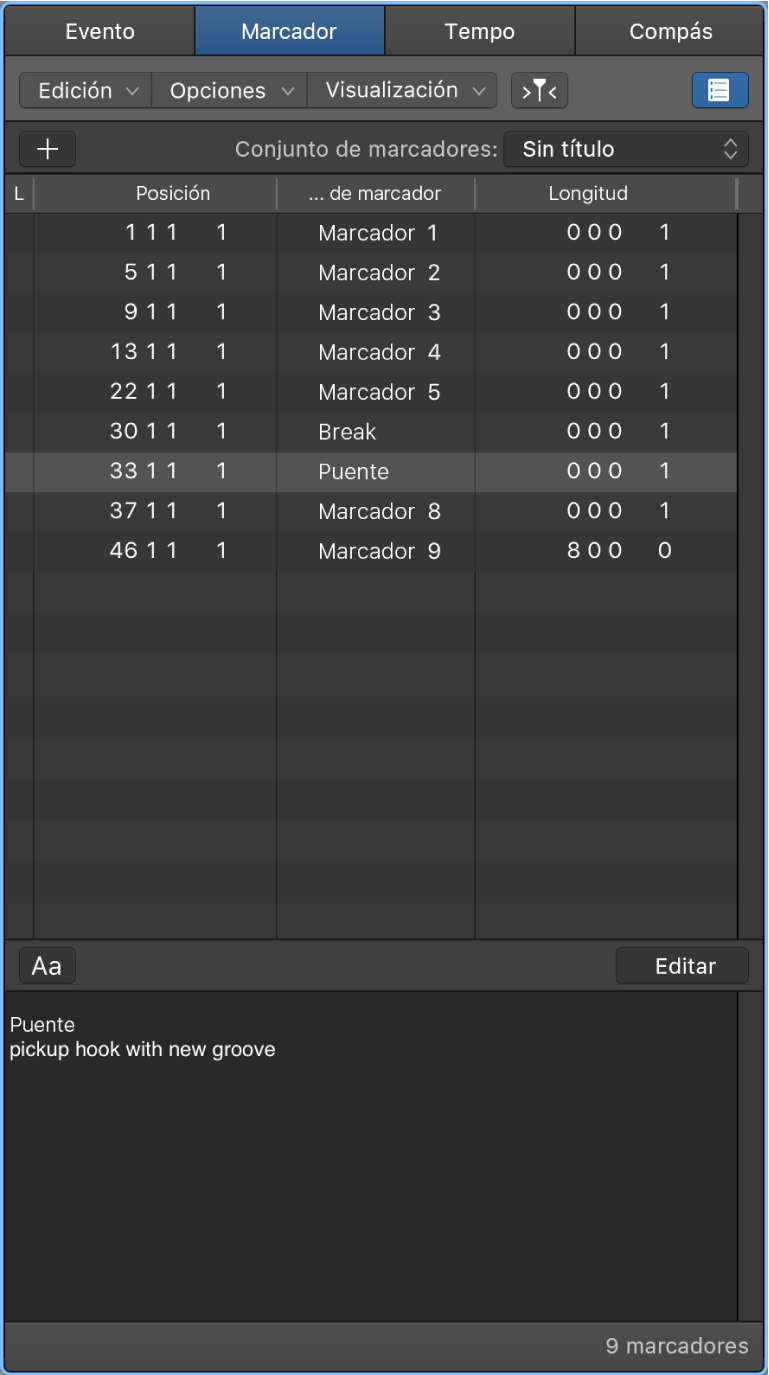The image size is (769, 1375).
Task: Toggle the catch playhead filter button
Action: click(539, 91)
